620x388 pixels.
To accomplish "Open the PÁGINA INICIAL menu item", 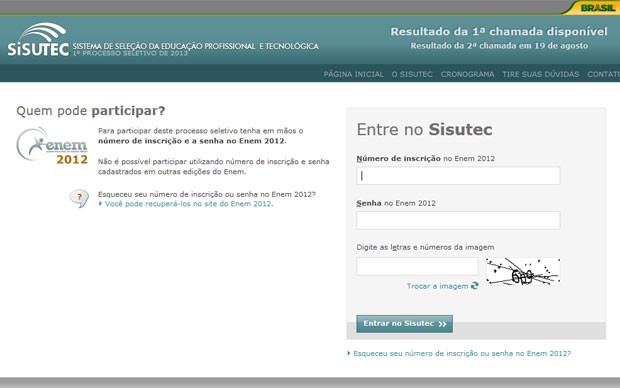I will (353, 74).
